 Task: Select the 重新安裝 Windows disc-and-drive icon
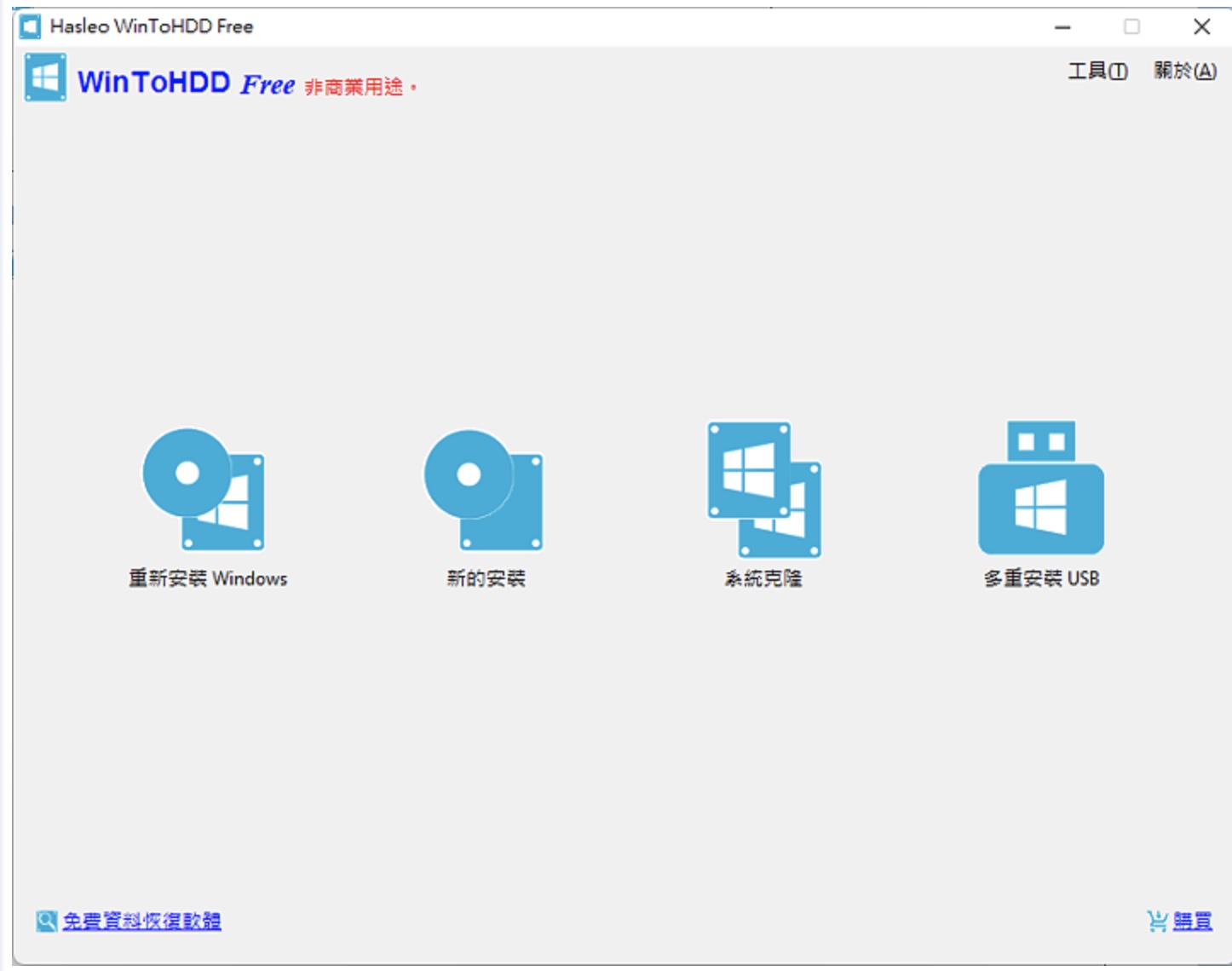[204, 489]
